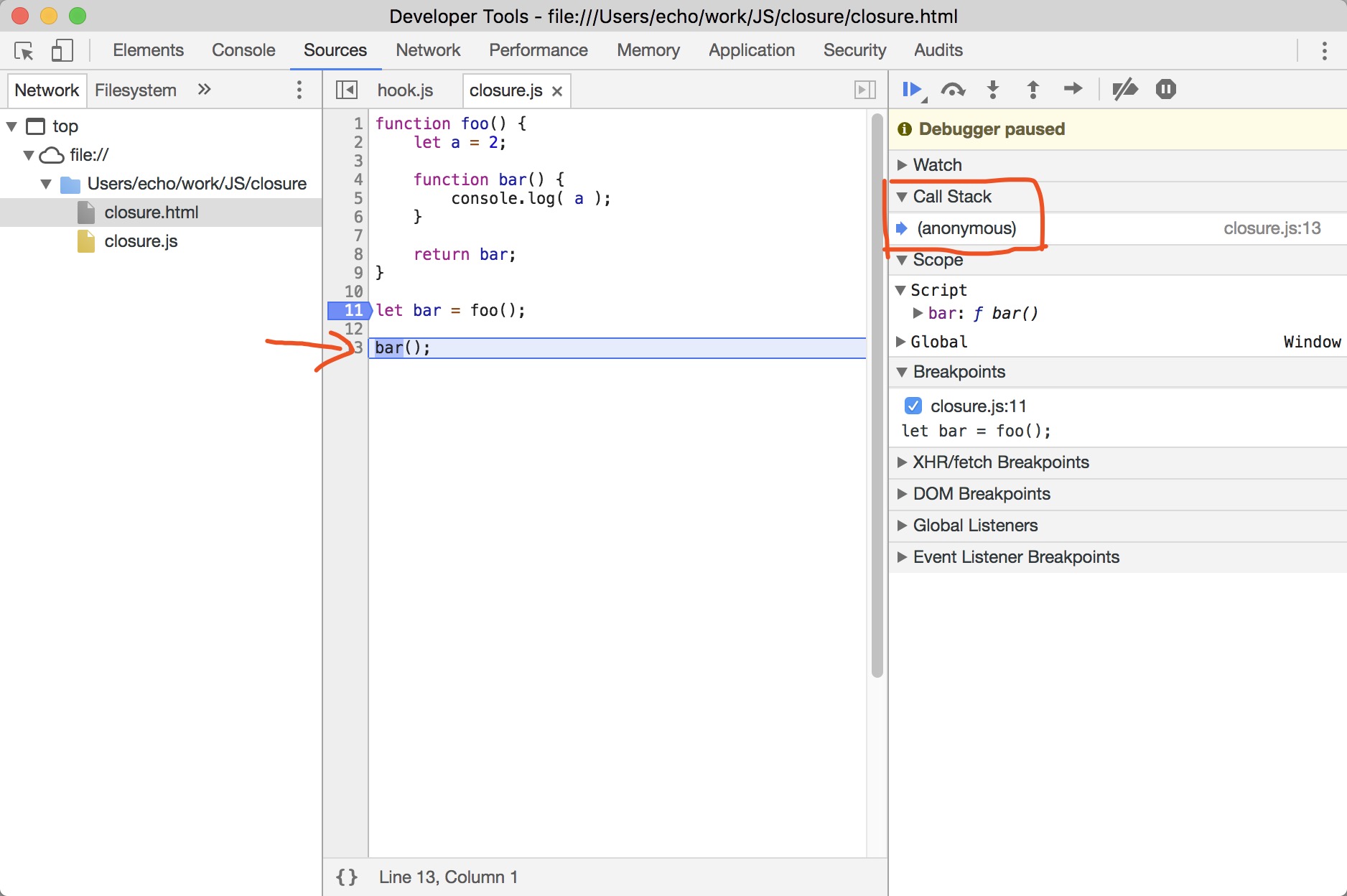This screenshot has height=896, width=1347.
Task: Toggle device toolbar icon
Action: [x=62, y=50]
